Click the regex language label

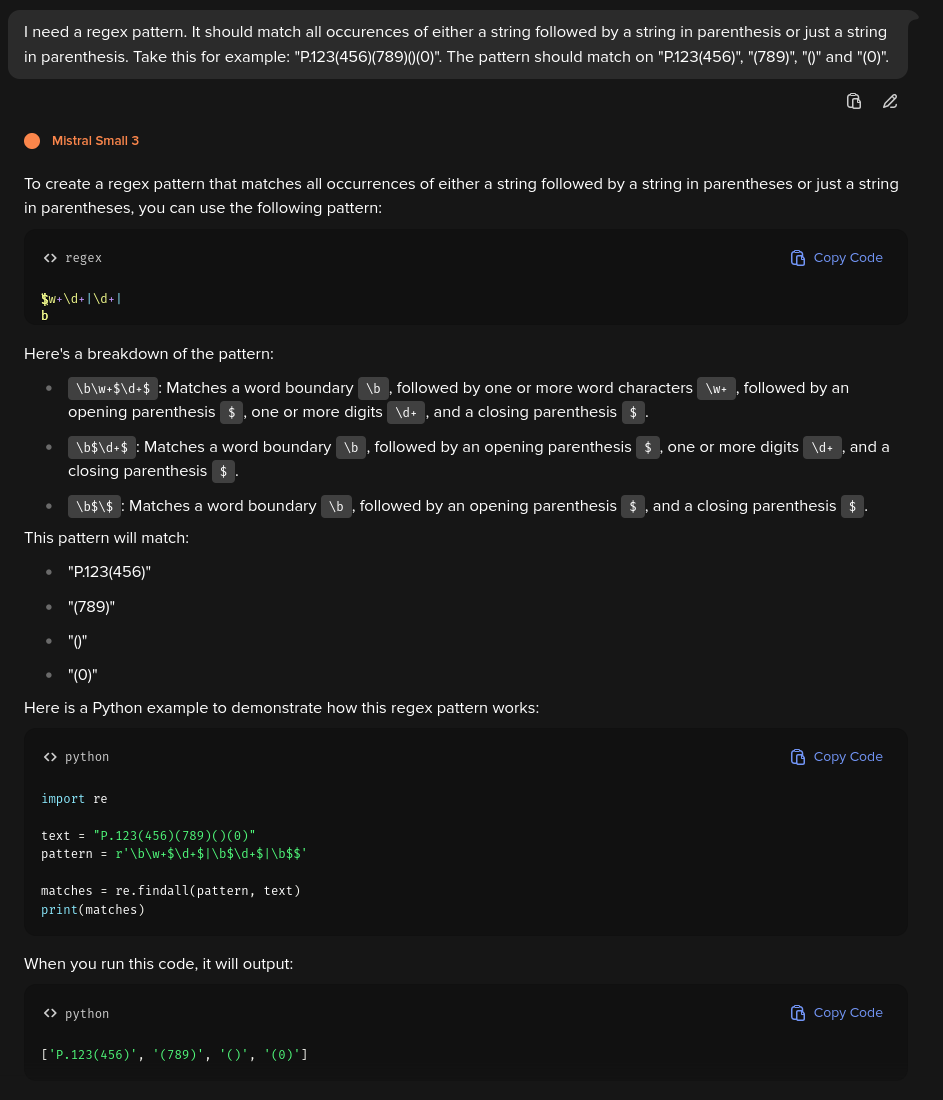pyautogui.click(x=83, y=258)
